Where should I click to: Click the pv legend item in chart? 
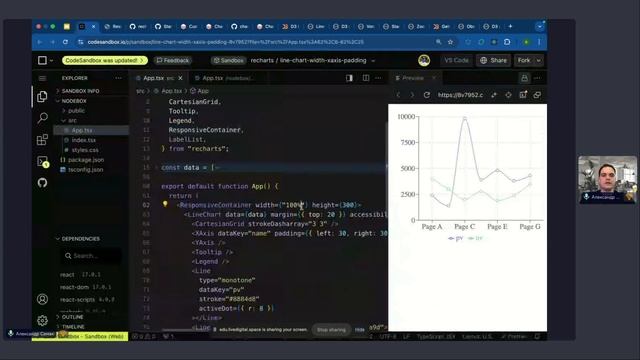click(x=456, y=238)
